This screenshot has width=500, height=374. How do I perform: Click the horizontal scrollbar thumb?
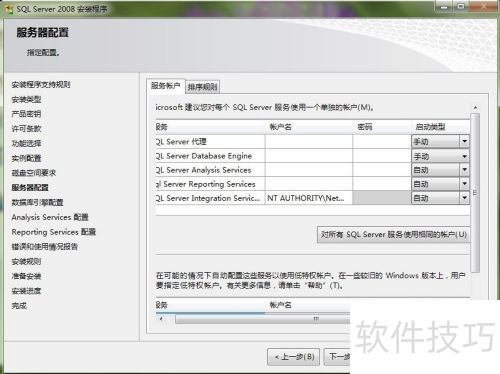click(x=263, y=319)
